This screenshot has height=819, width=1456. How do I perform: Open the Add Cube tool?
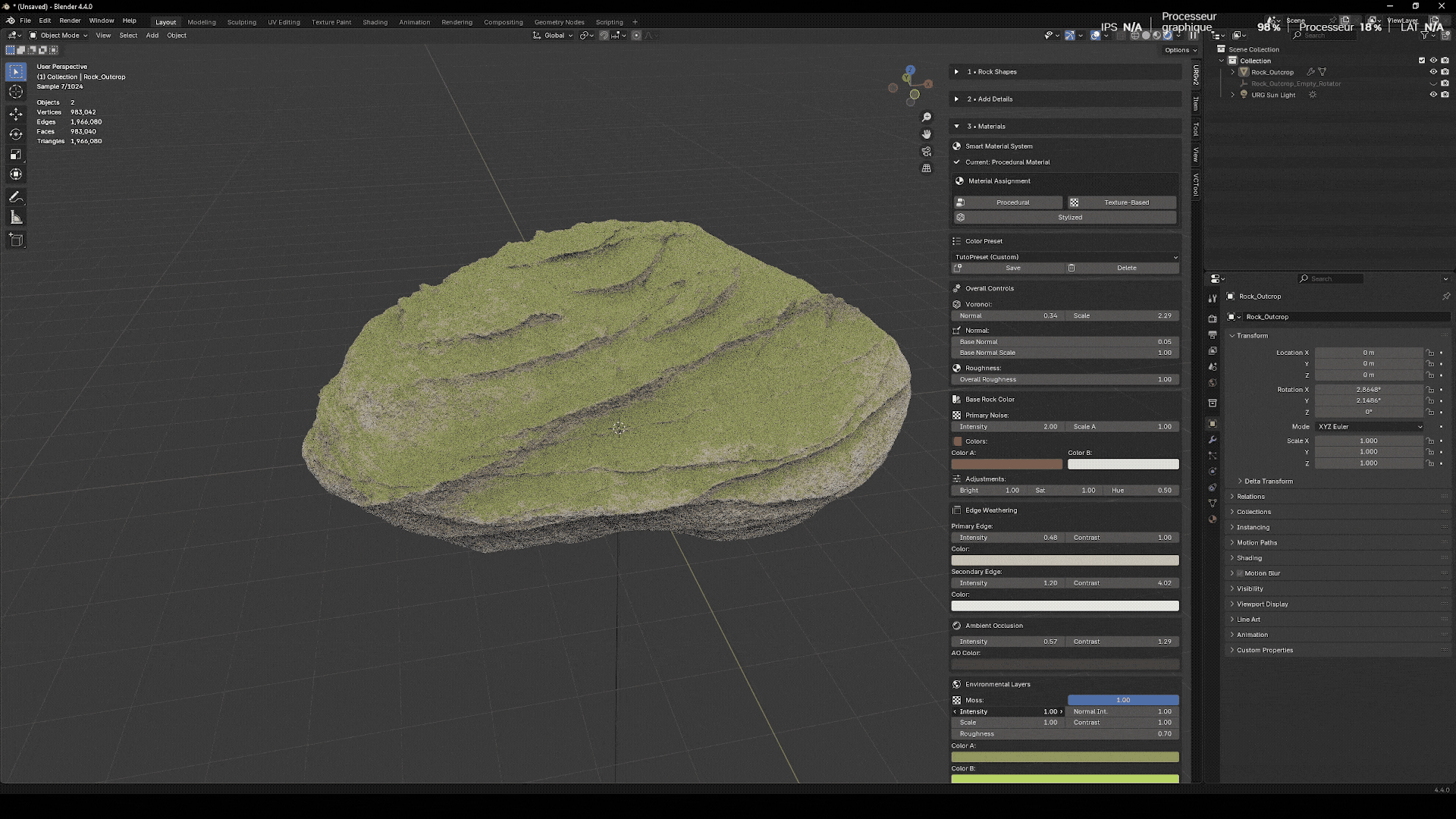15,237
